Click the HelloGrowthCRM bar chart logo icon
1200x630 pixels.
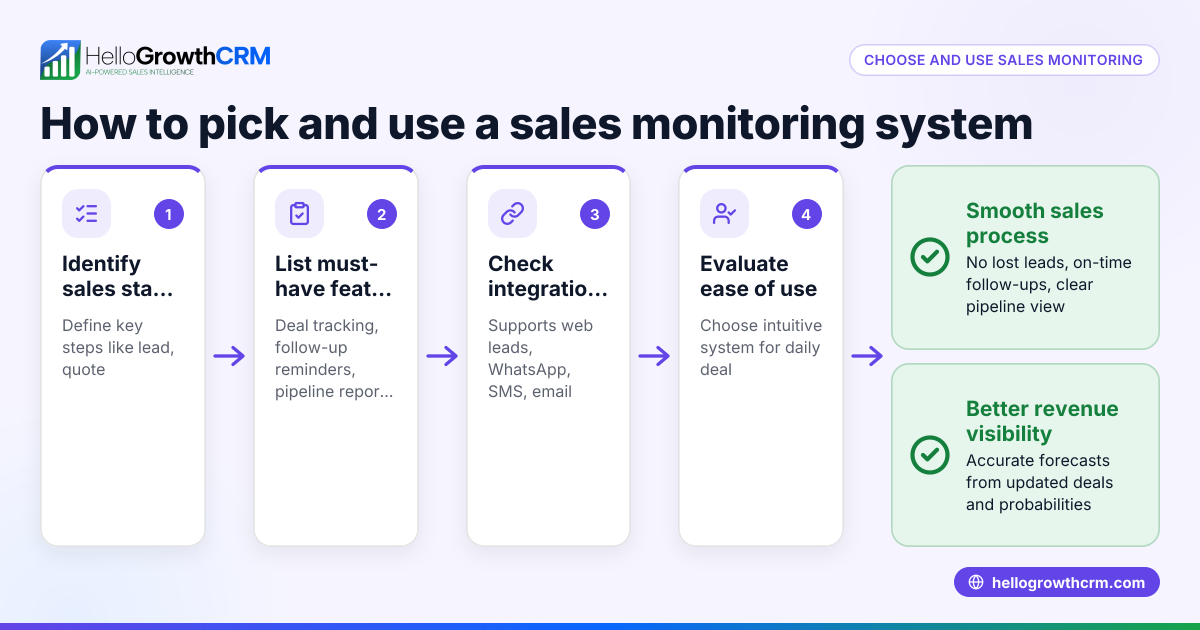click(x=60, y=60)
